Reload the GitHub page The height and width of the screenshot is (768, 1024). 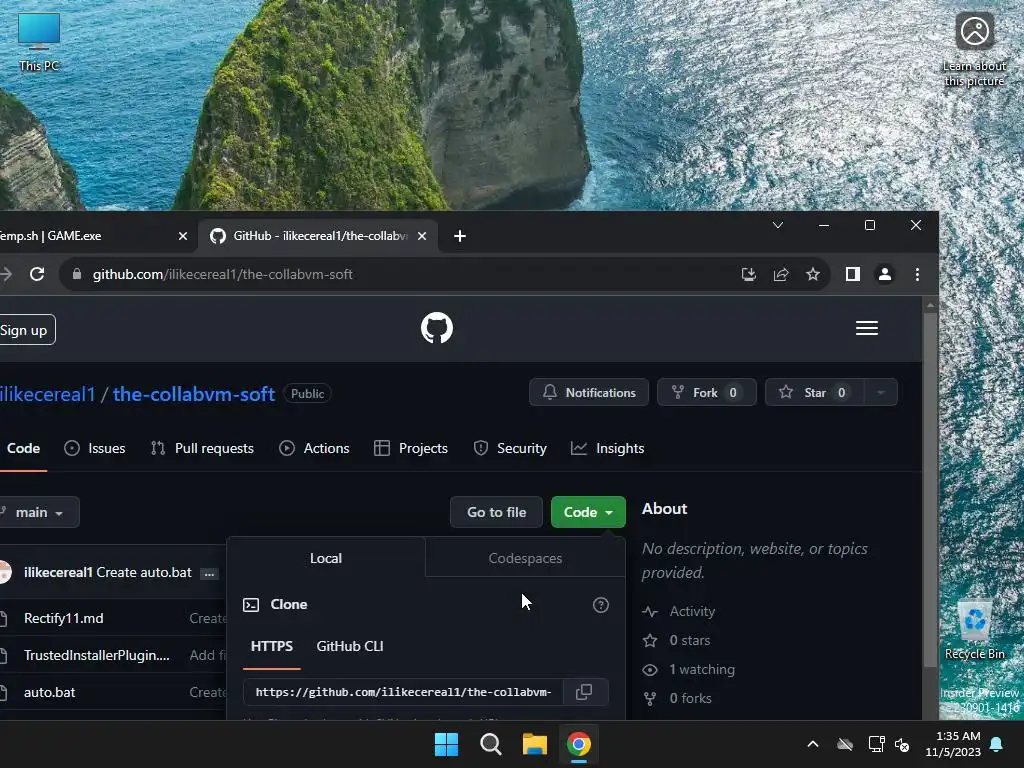pos(37,274)
